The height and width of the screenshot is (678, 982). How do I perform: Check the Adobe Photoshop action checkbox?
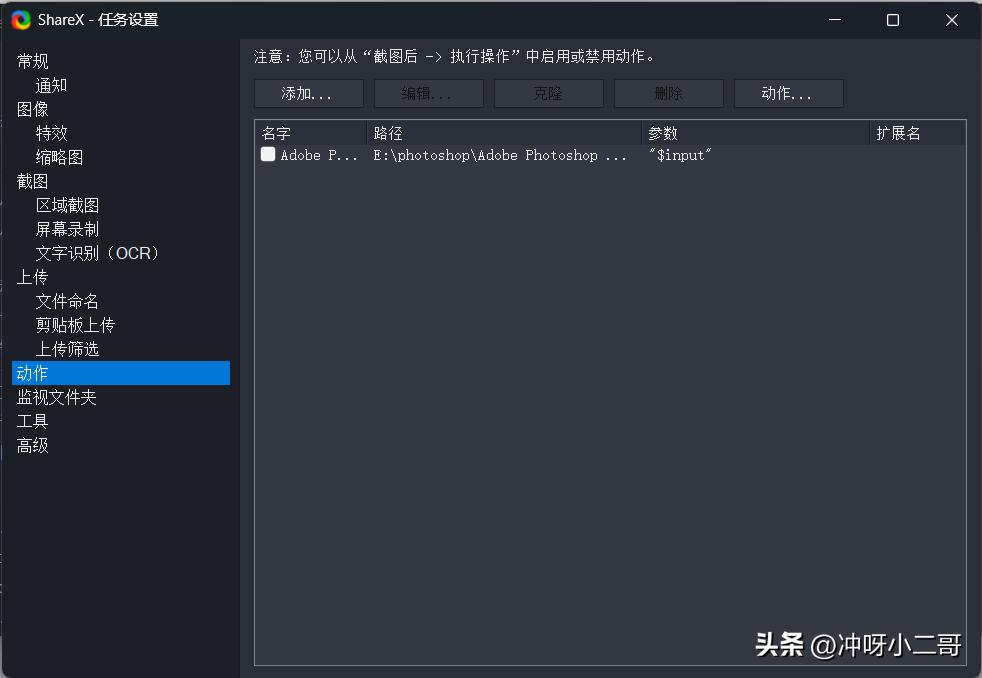(266, 155)
